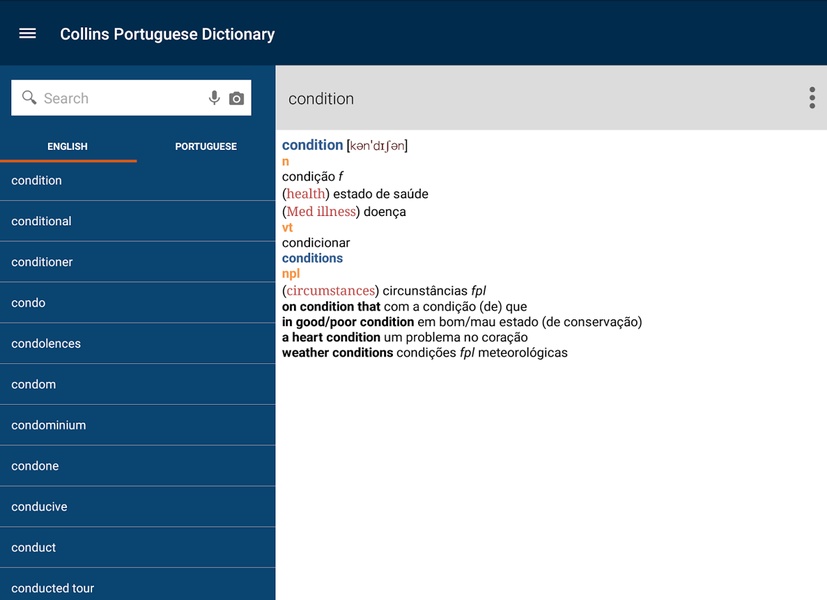
Task: Click the translation 'doença'
Action: 384,211
